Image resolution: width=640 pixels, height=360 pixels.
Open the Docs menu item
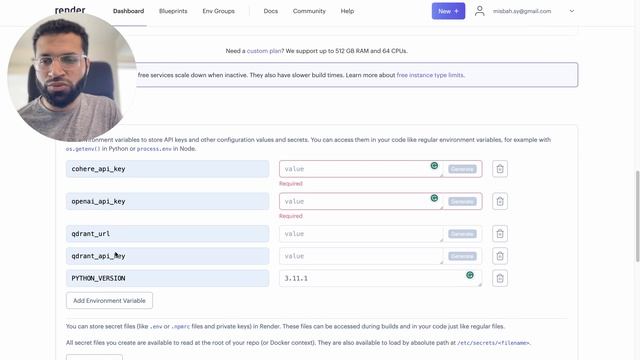(271, 11)
